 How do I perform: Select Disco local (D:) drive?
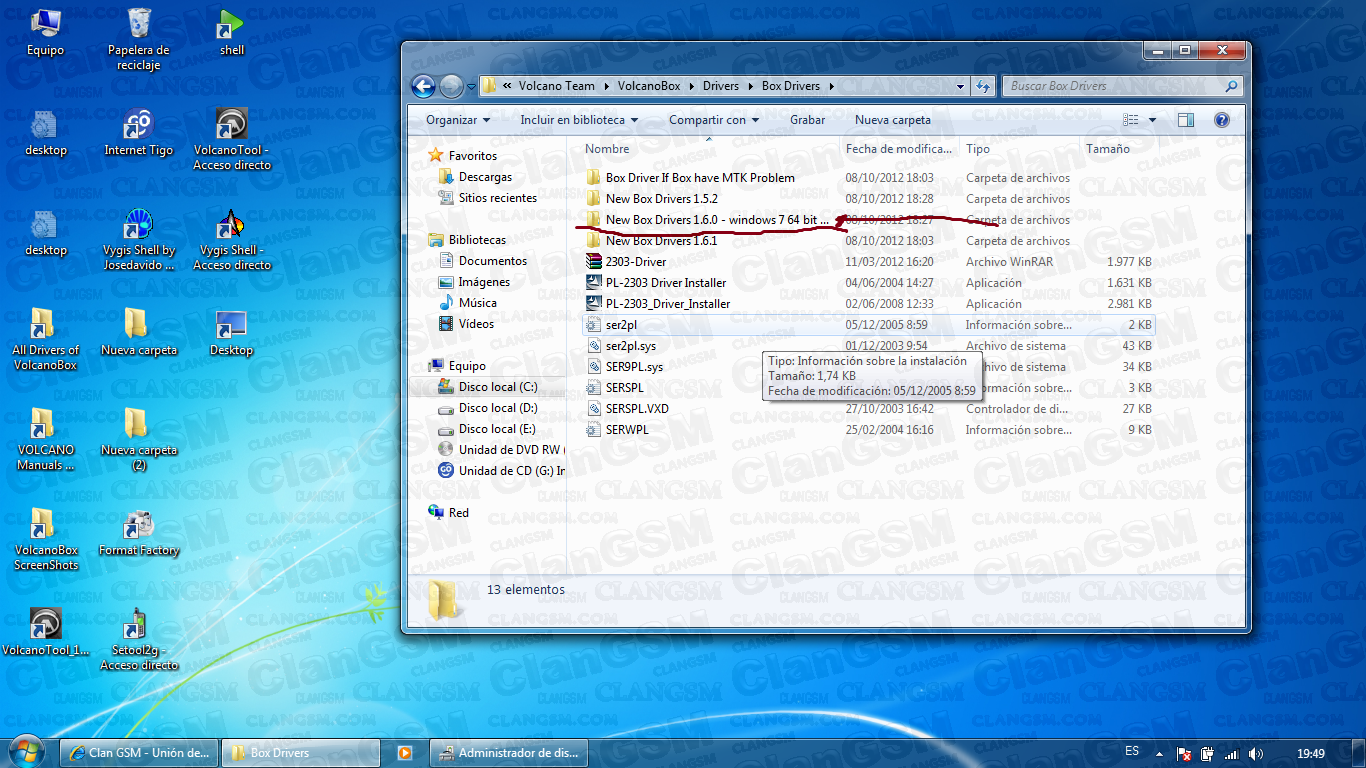497,408
